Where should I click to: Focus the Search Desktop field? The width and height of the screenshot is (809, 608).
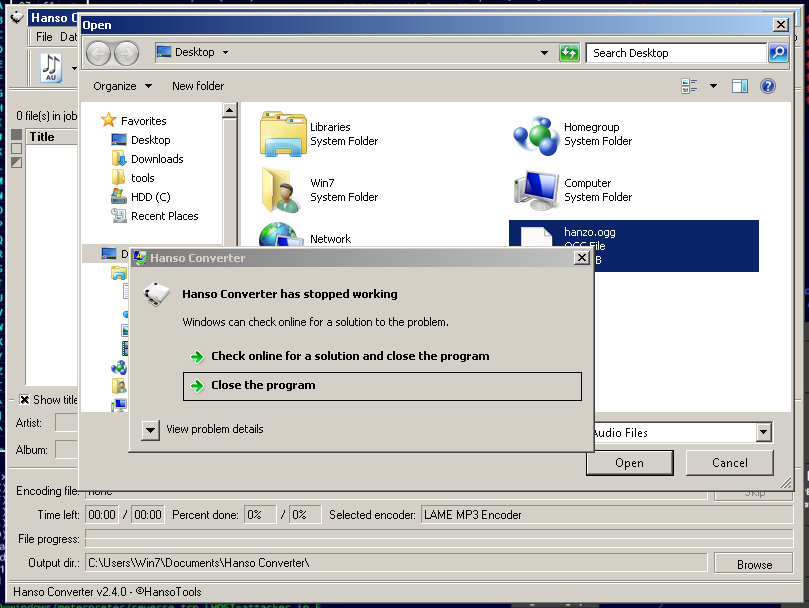click(x=676, y=53)
